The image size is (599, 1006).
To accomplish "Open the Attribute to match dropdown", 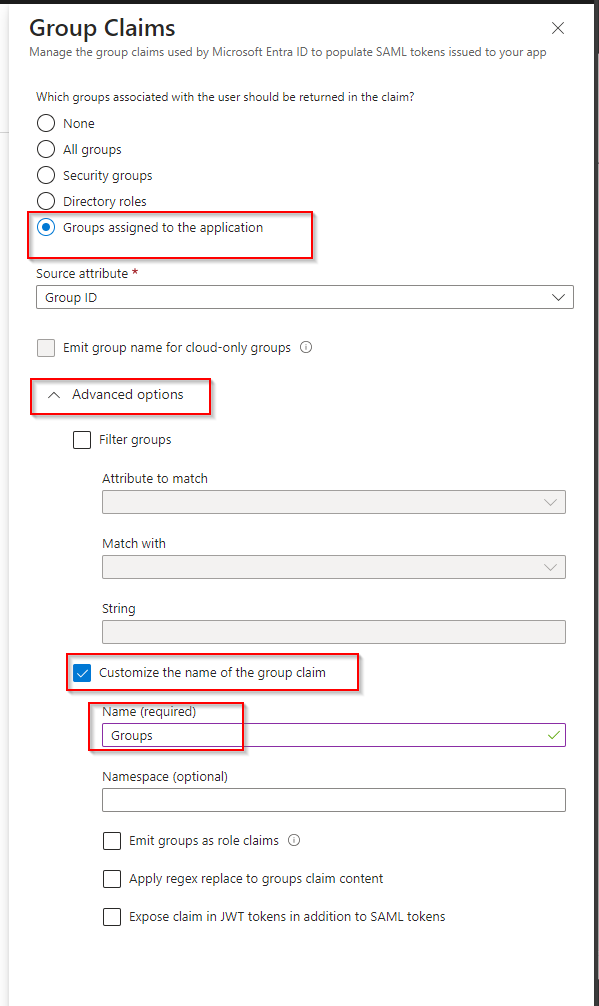I will coord(333,502).
